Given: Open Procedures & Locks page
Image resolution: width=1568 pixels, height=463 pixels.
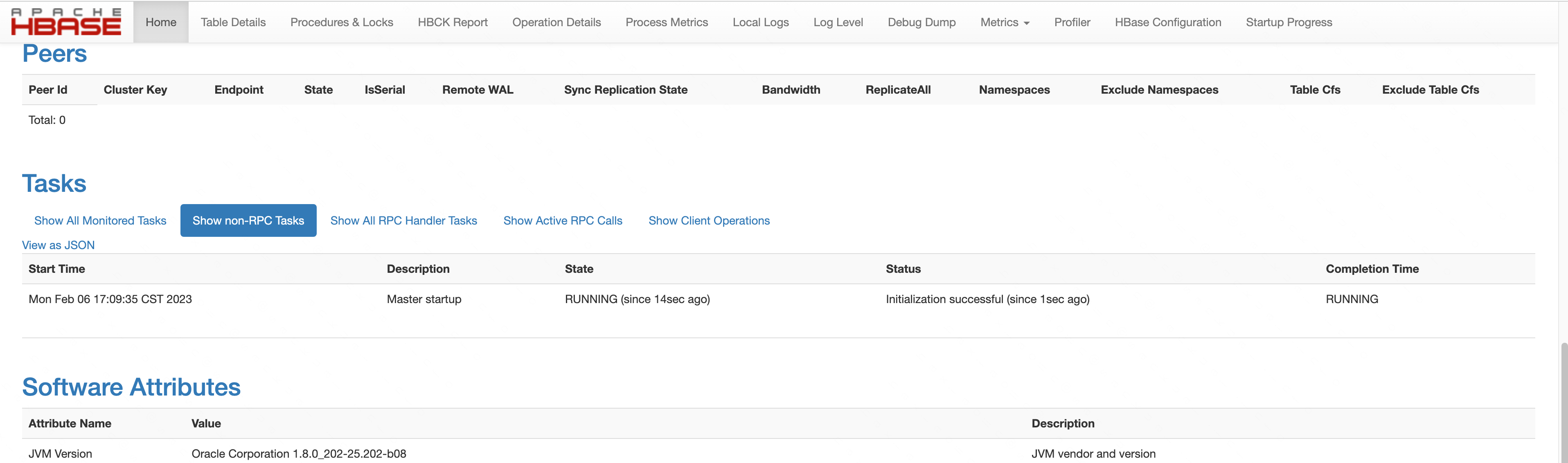Looking at the screenshot, I should click(x=342, y=22).
